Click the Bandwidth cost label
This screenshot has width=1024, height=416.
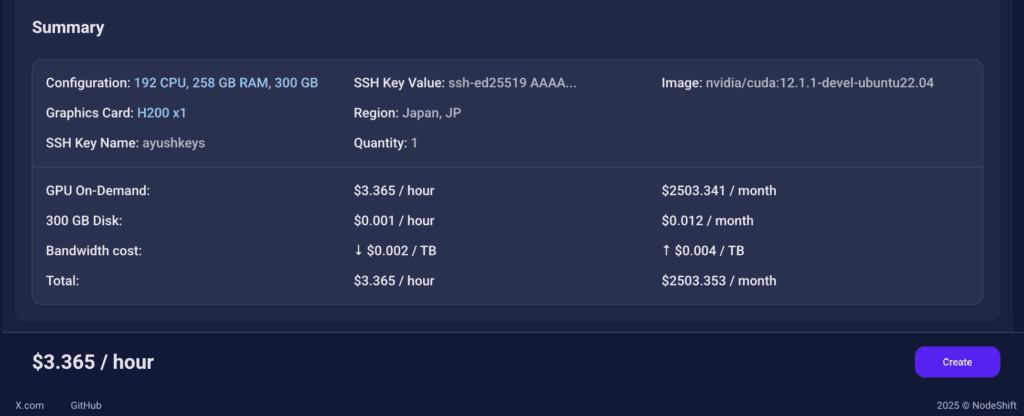(94, 251)
